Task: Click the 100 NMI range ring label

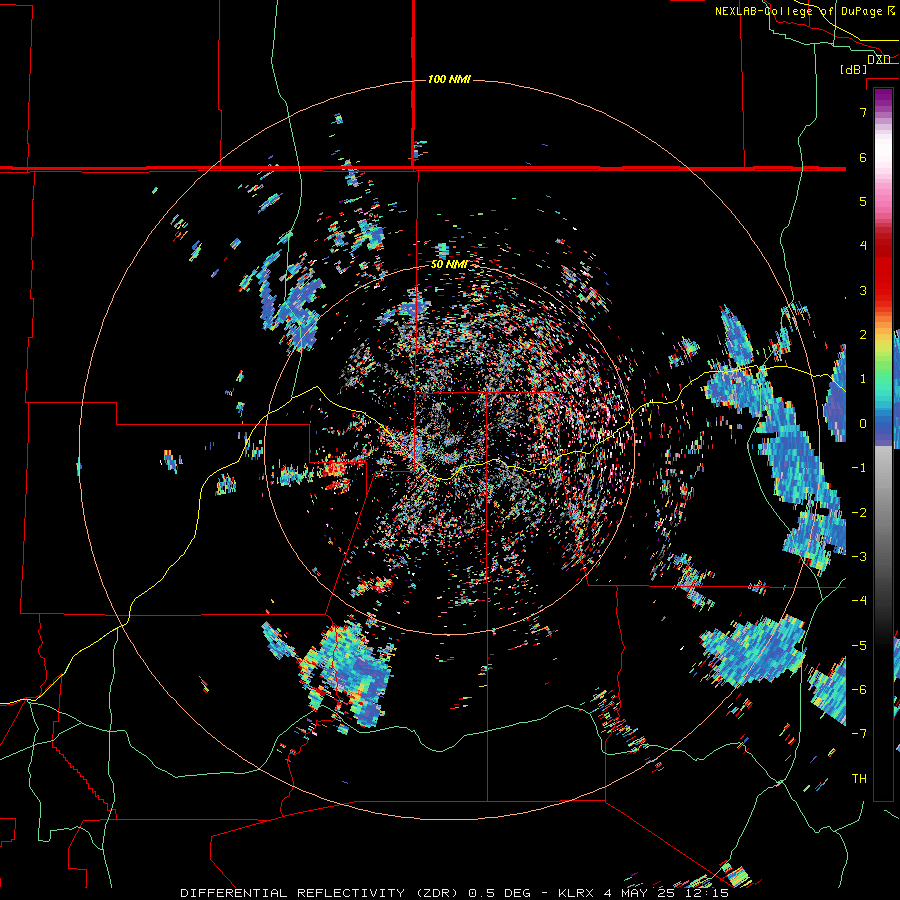Action: pos(449,79)
